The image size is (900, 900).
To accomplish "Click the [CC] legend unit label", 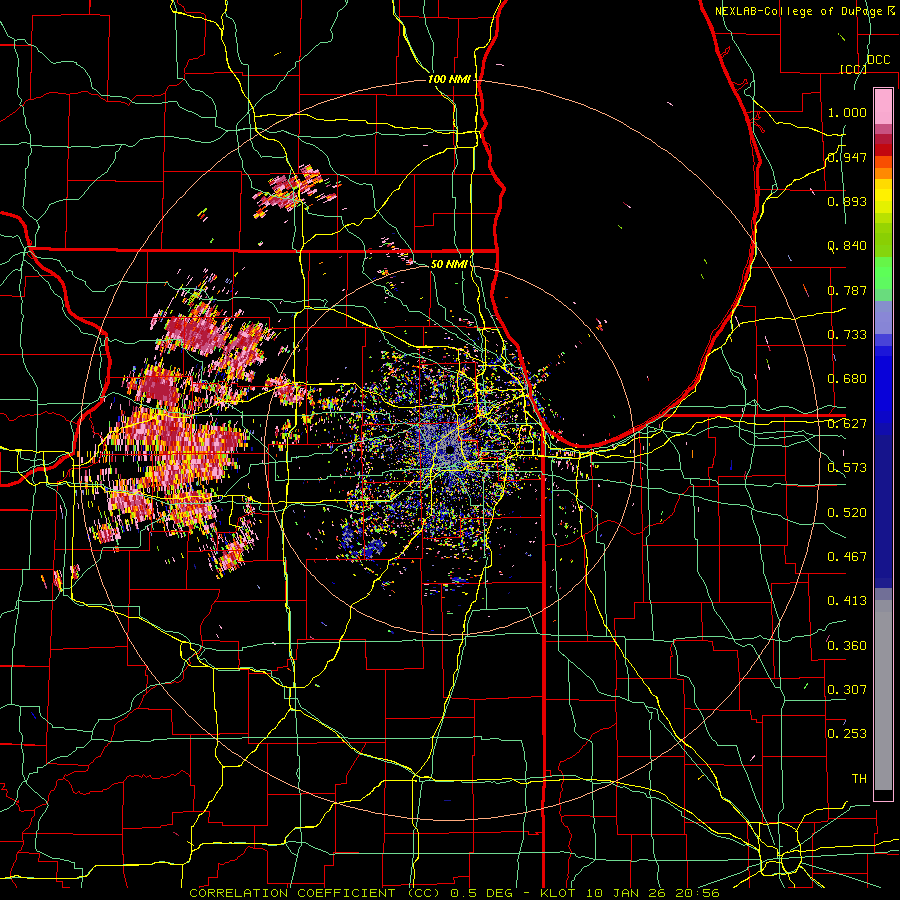I will coord(853,69).
